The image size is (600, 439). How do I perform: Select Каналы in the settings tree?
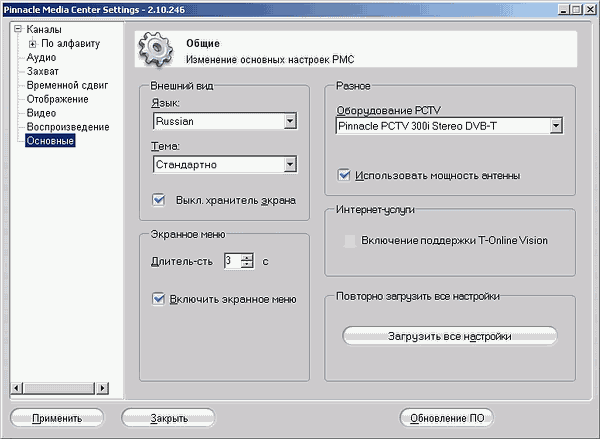click(x=44, y=29)
